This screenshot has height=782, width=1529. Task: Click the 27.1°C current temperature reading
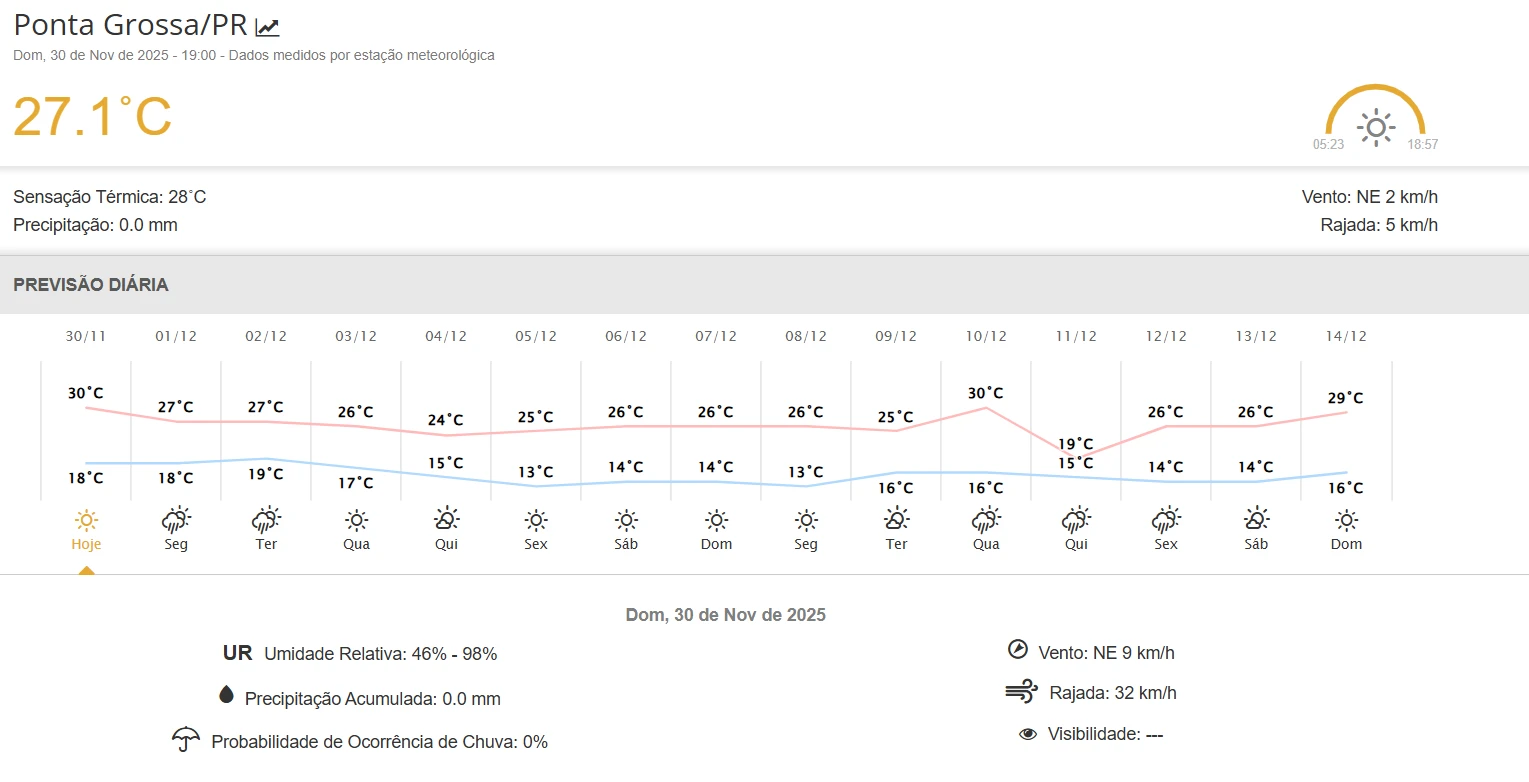coord(92,116)
